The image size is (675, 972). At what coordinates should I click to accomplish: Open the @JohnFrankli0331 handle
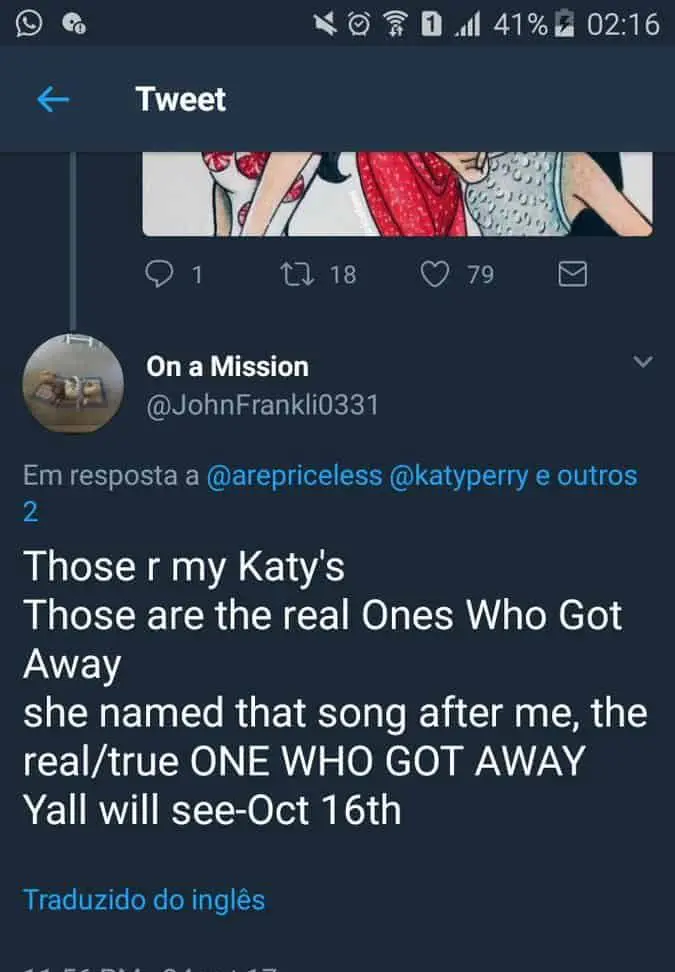[262, 408]
